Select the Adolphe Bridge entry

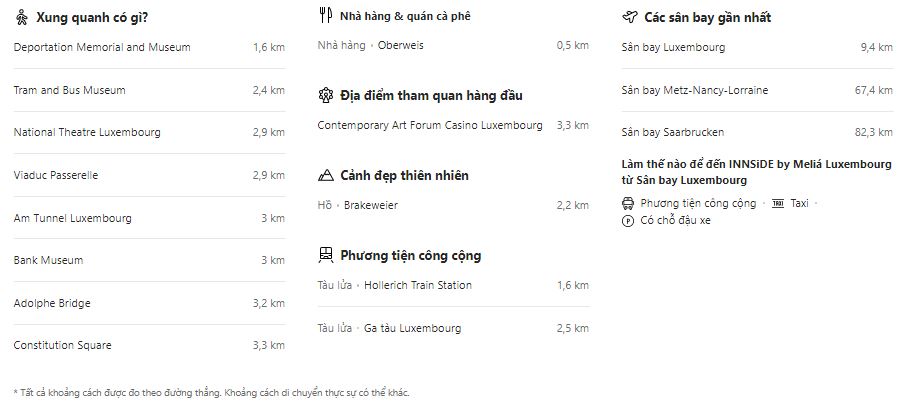pos(52,302)
